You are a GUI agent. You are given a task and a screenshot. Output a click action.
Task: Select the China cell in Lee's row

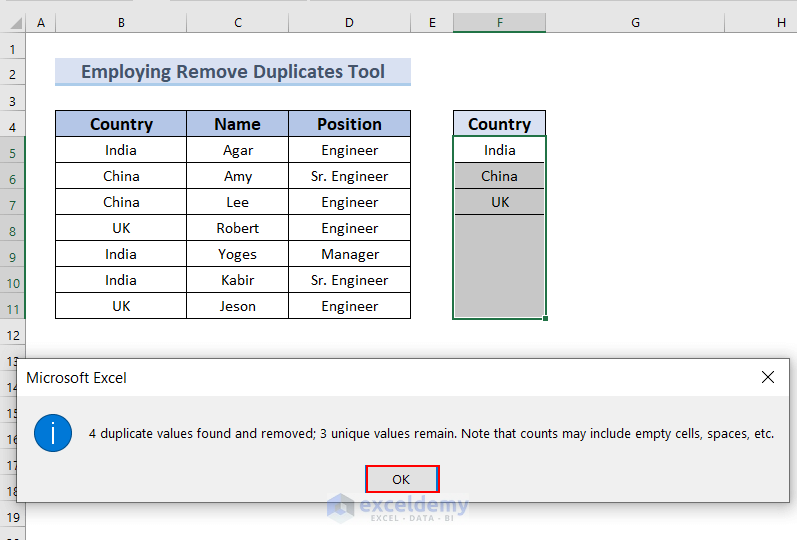tap(121, 202)
